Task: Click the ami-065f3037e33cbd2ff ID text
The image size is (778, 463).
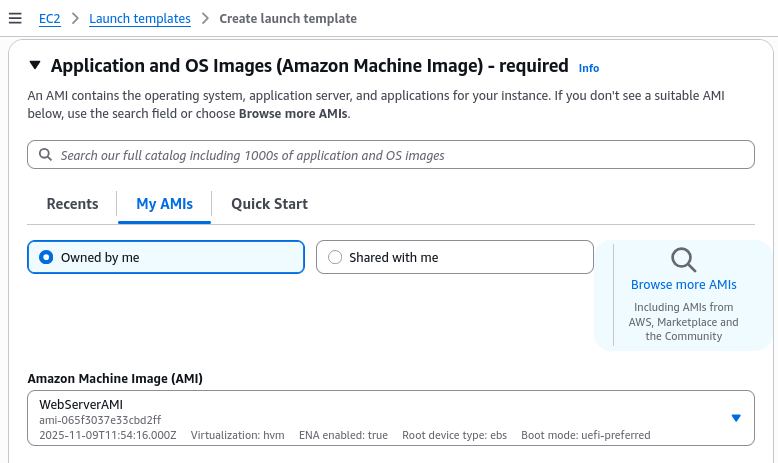Action: coord(100,420)
